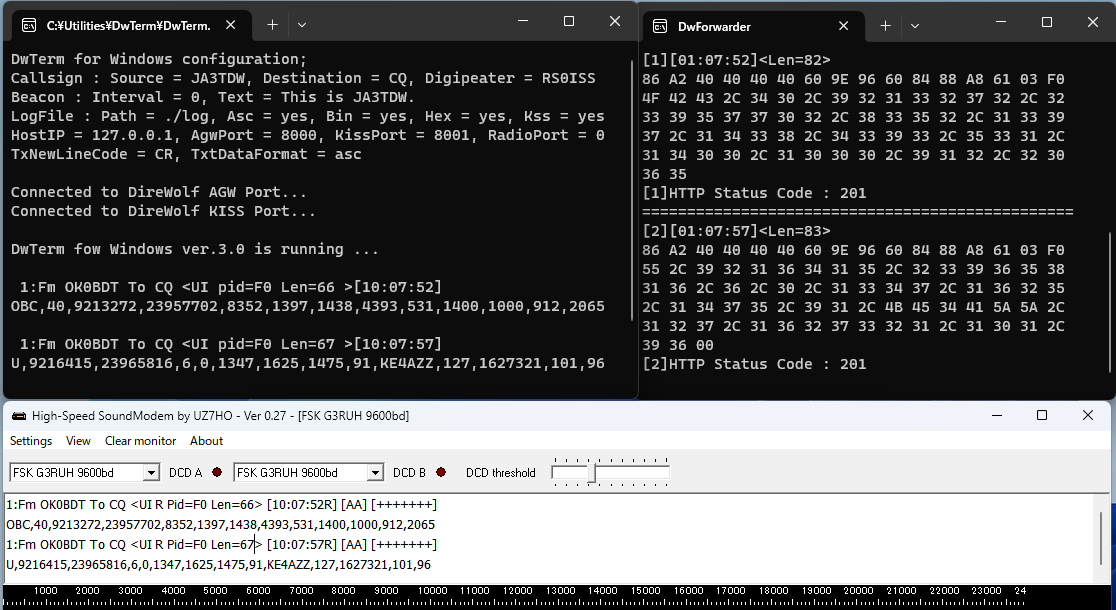Close the DwForwarder tab
1116x610 pixels.
pos(843,26)
